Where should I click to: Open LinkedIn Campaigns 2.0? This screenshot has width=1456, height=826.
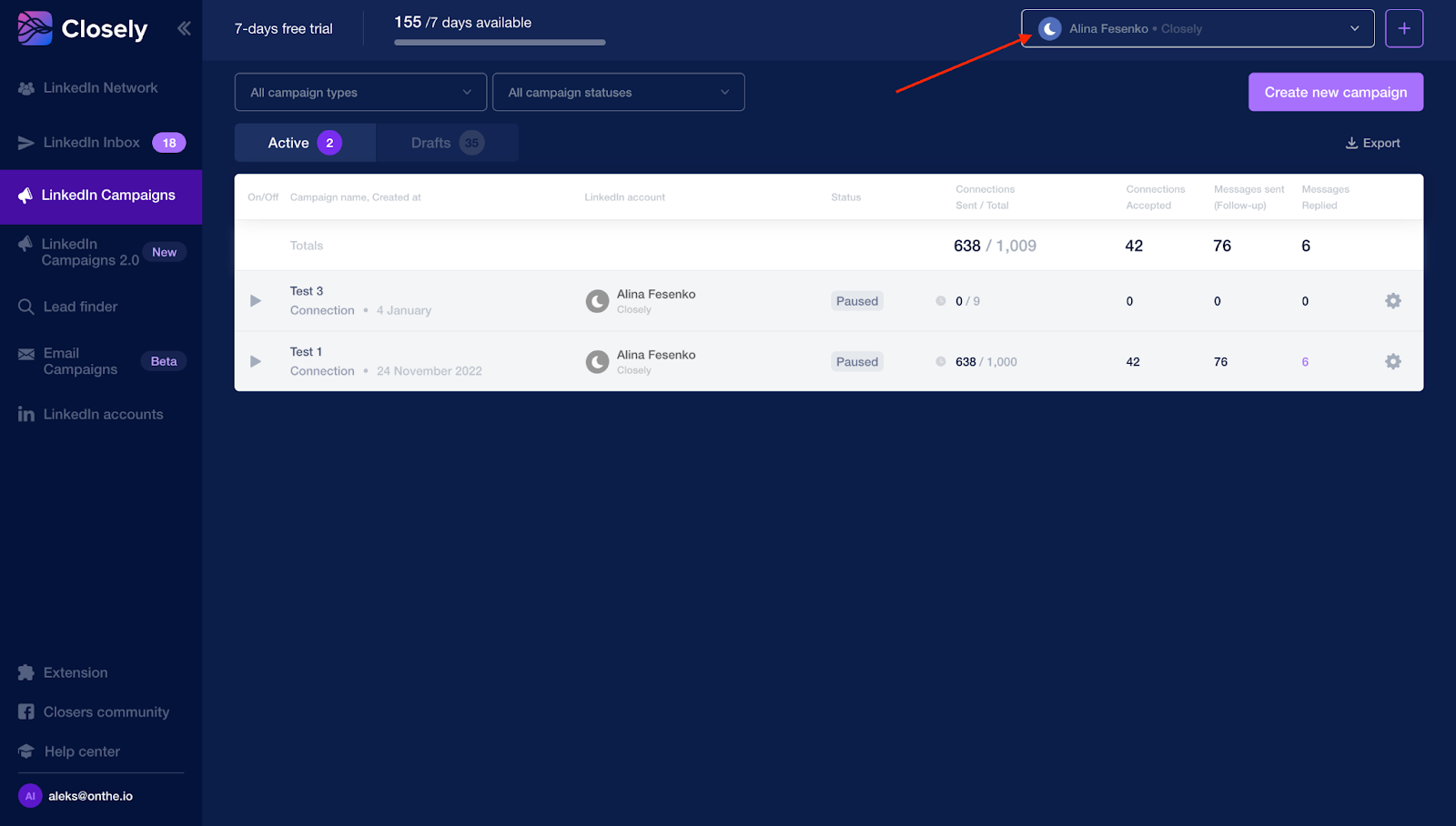[x=90, y=252]
